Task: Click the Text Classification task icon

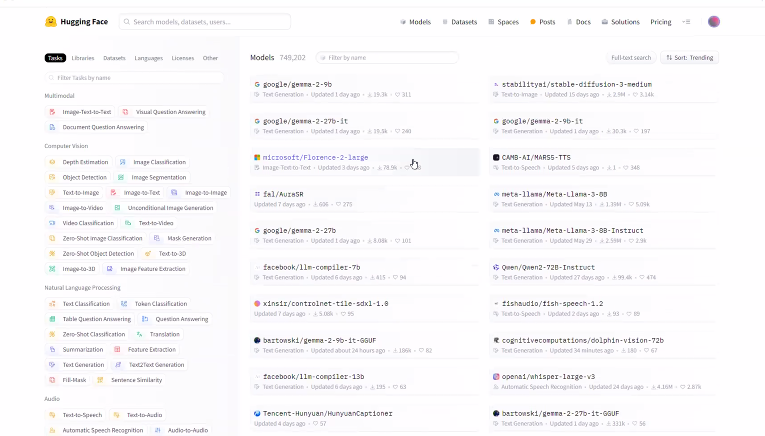Action: pyautogui.click(x=52, y=303)
